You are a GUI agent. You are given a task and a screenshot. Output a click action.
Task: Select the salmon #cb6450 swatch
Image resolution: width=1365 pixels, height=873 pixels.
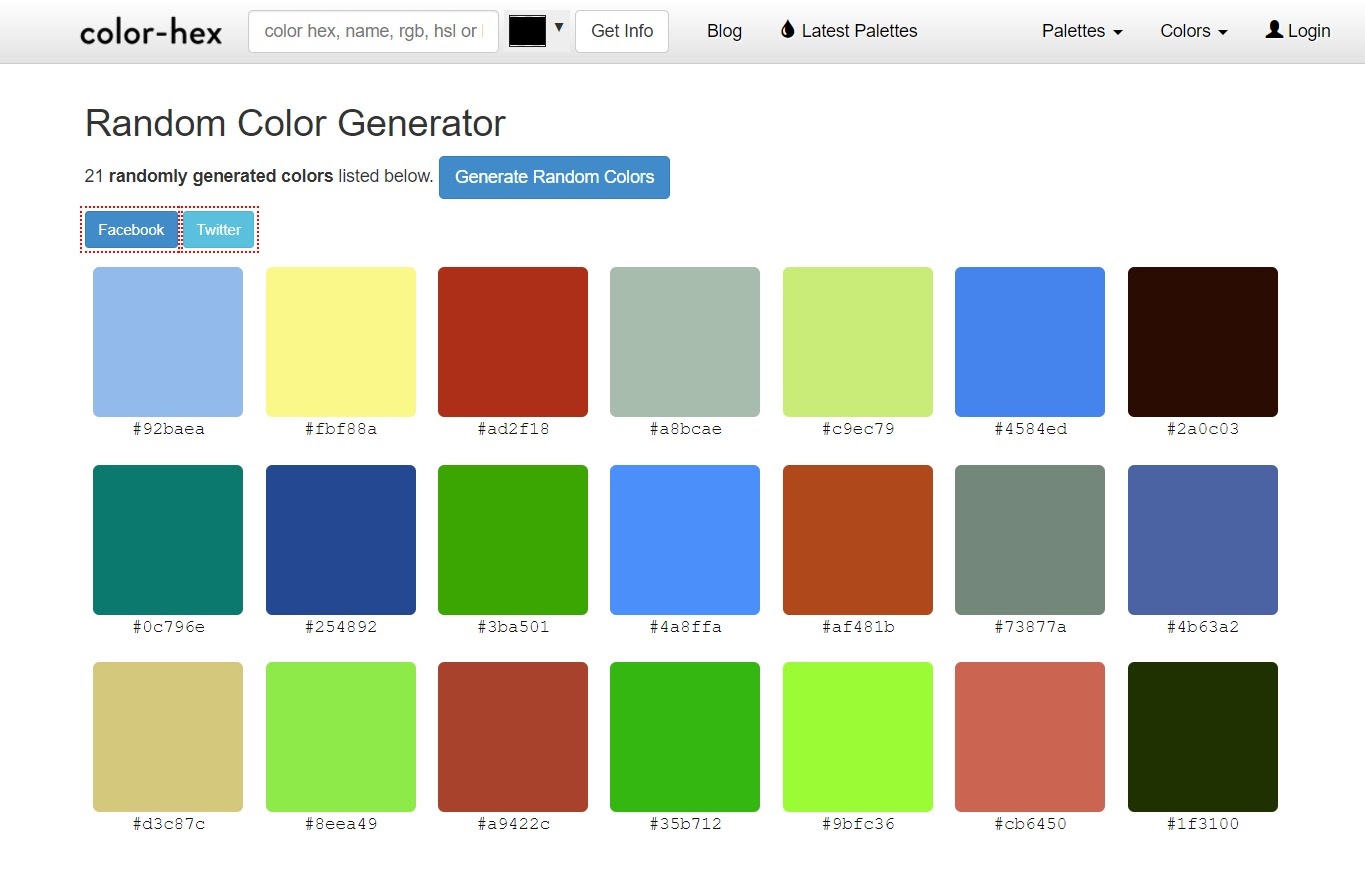pos(1030,736)
